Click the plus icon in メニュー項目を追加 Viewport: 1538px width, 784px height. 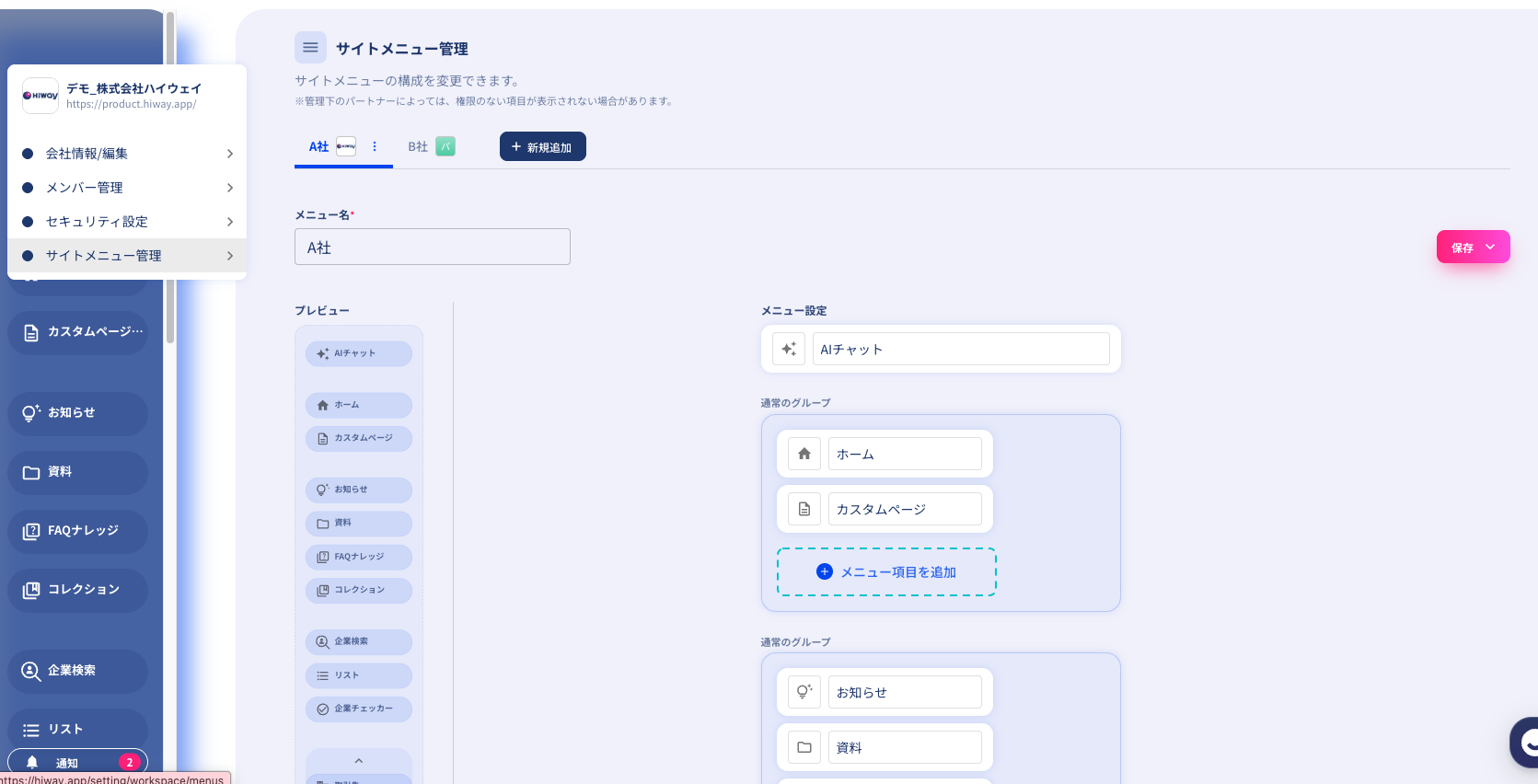click(x=825, y=571)
